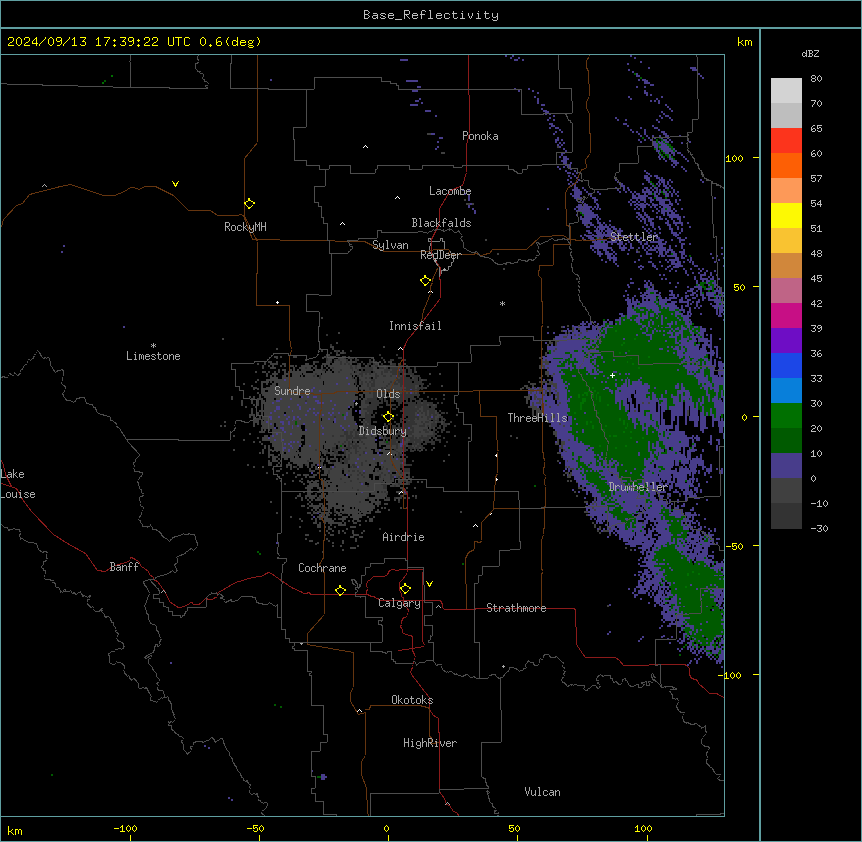Select the 57 value in the dBZ legend
The height and width of the screenshot is (842, 862).
tap(816, 179)
